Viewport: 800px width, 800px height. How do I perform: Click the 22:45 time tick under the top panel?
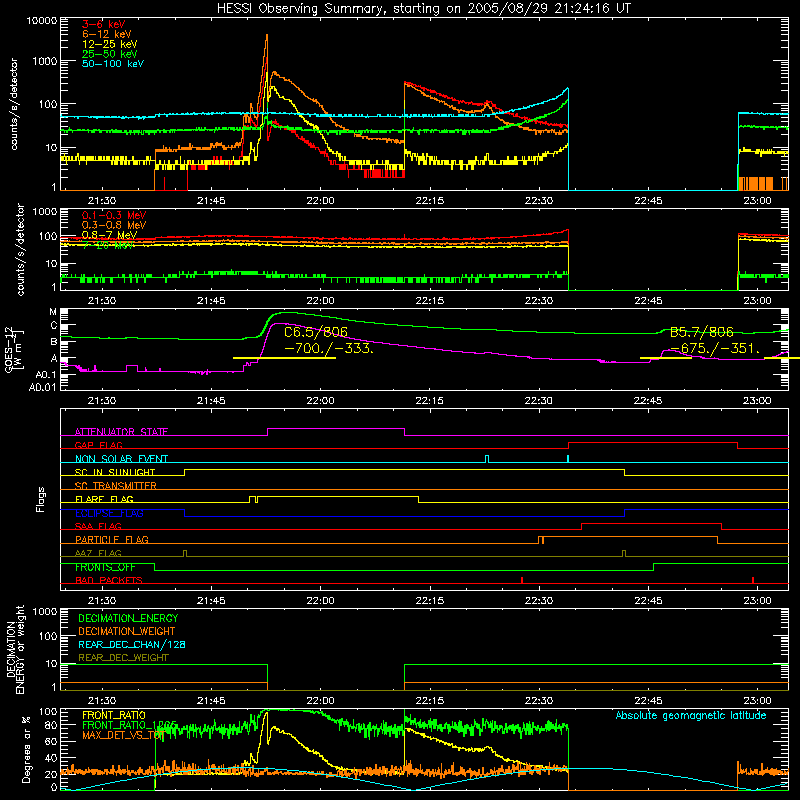[x=648, y=201]
